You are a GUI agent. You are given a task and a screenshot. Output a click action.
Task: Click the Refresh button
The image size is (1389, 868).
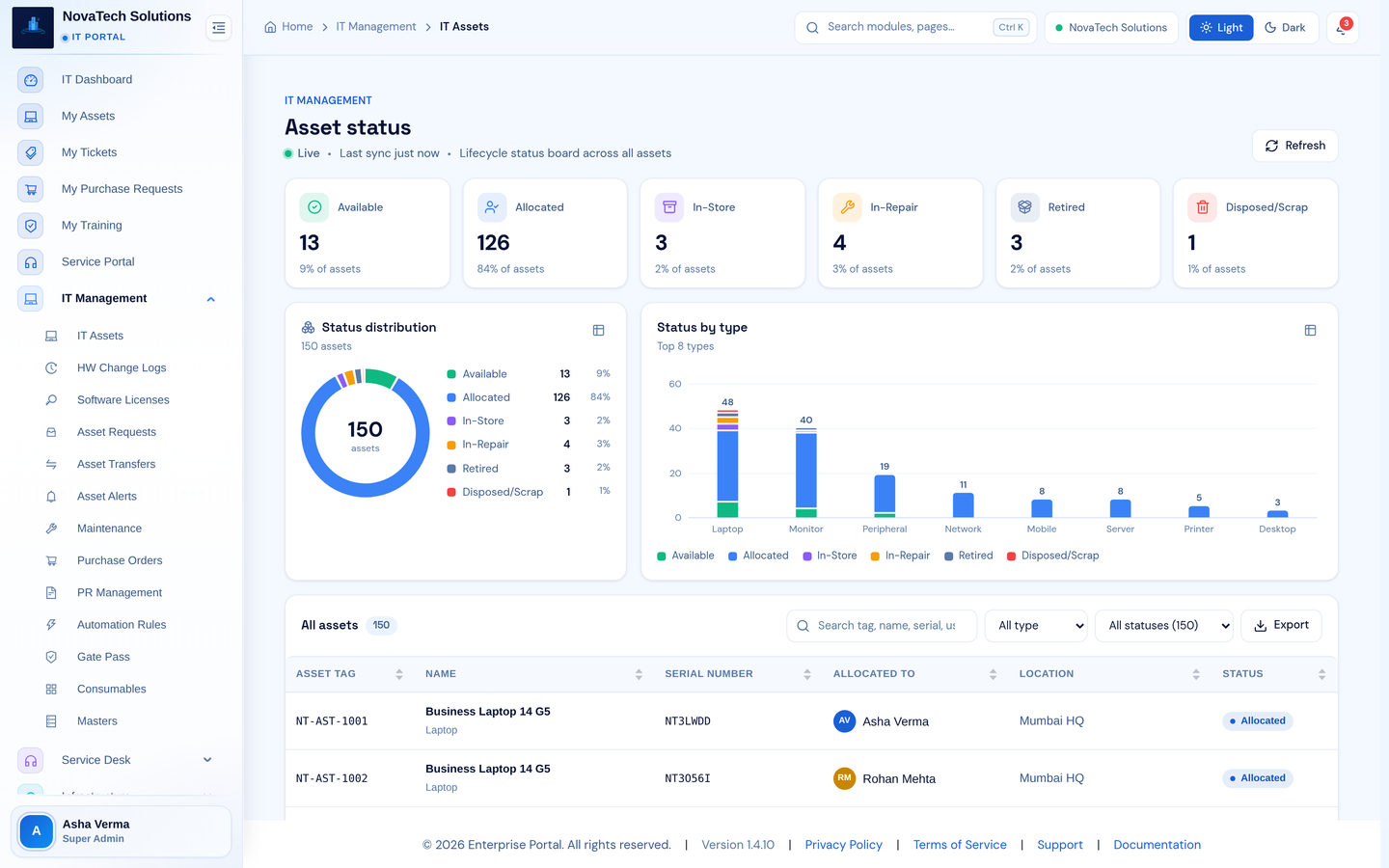pyautogui.click(x=1294, y=146)
